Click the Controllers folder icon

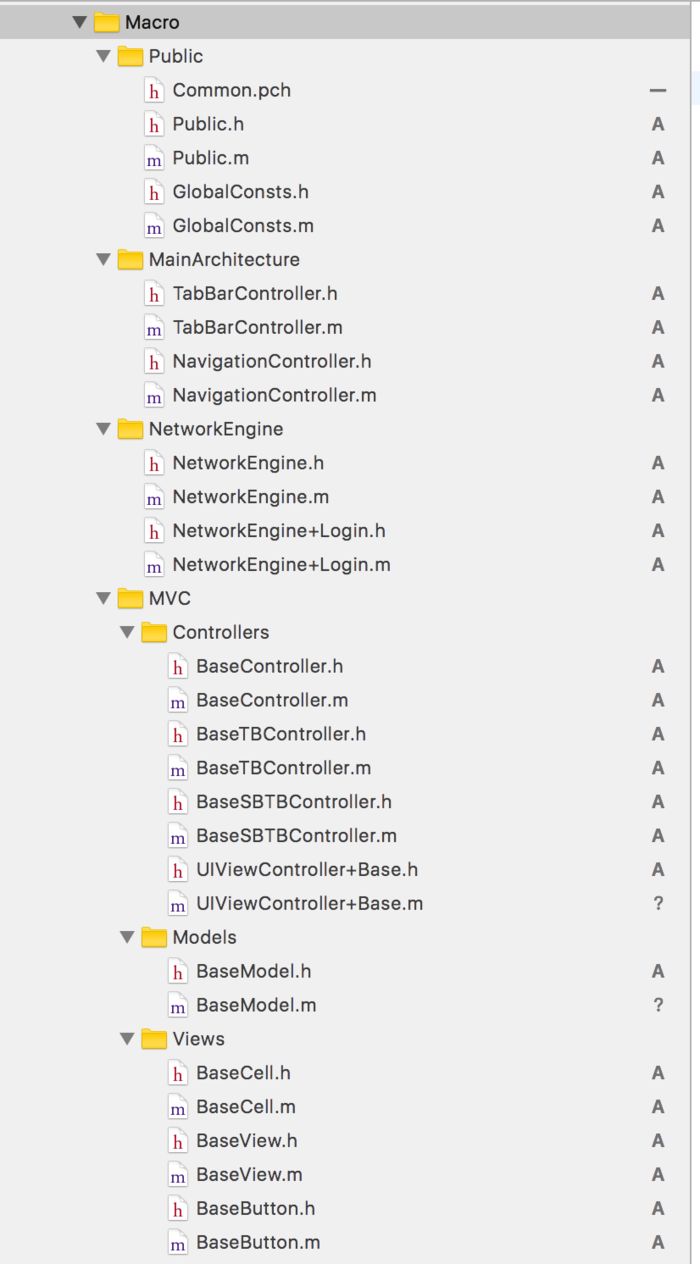click(x=154, y=633)
